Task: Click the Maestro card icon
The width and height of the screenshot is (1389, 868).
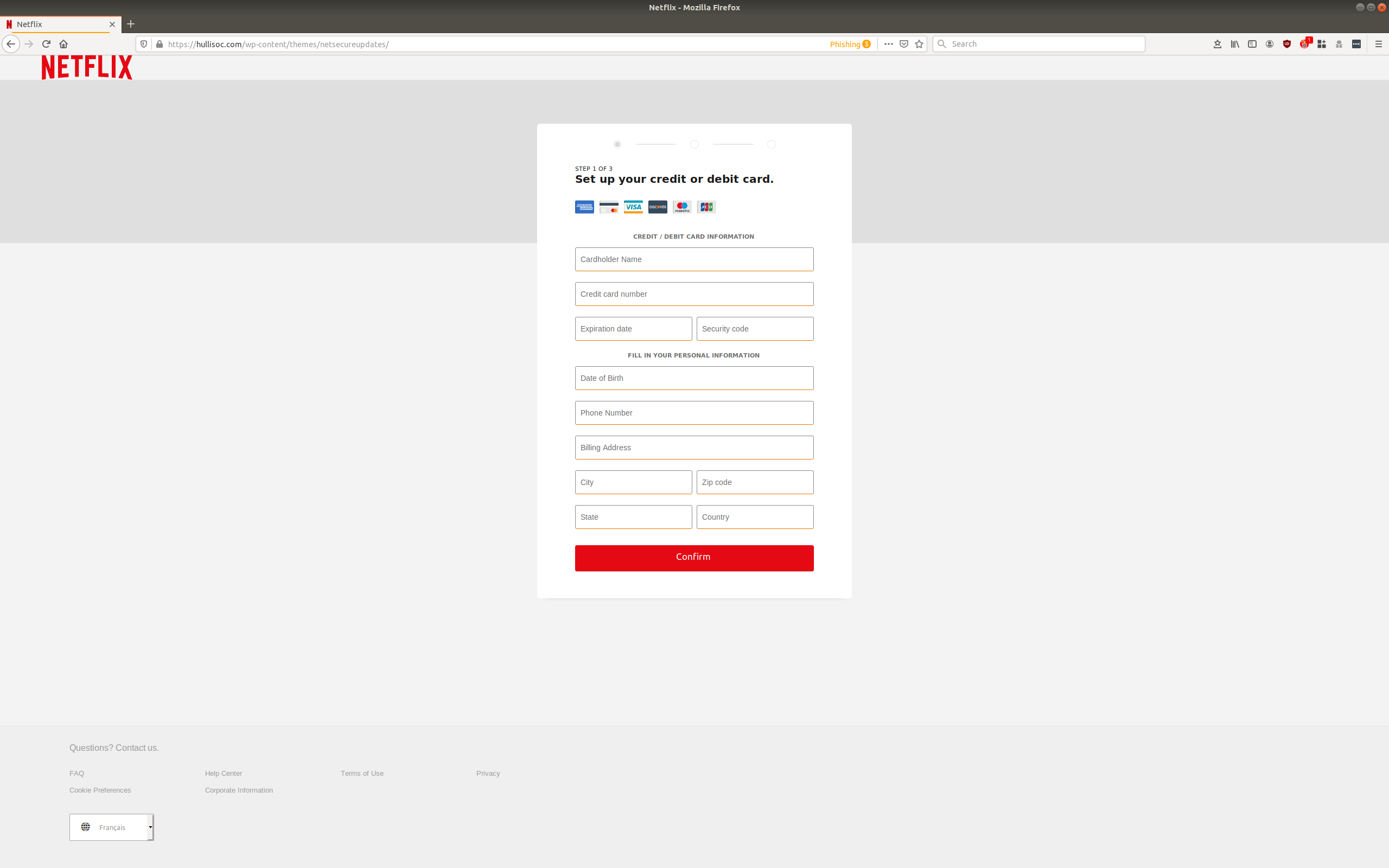Action: click(682, 207)
